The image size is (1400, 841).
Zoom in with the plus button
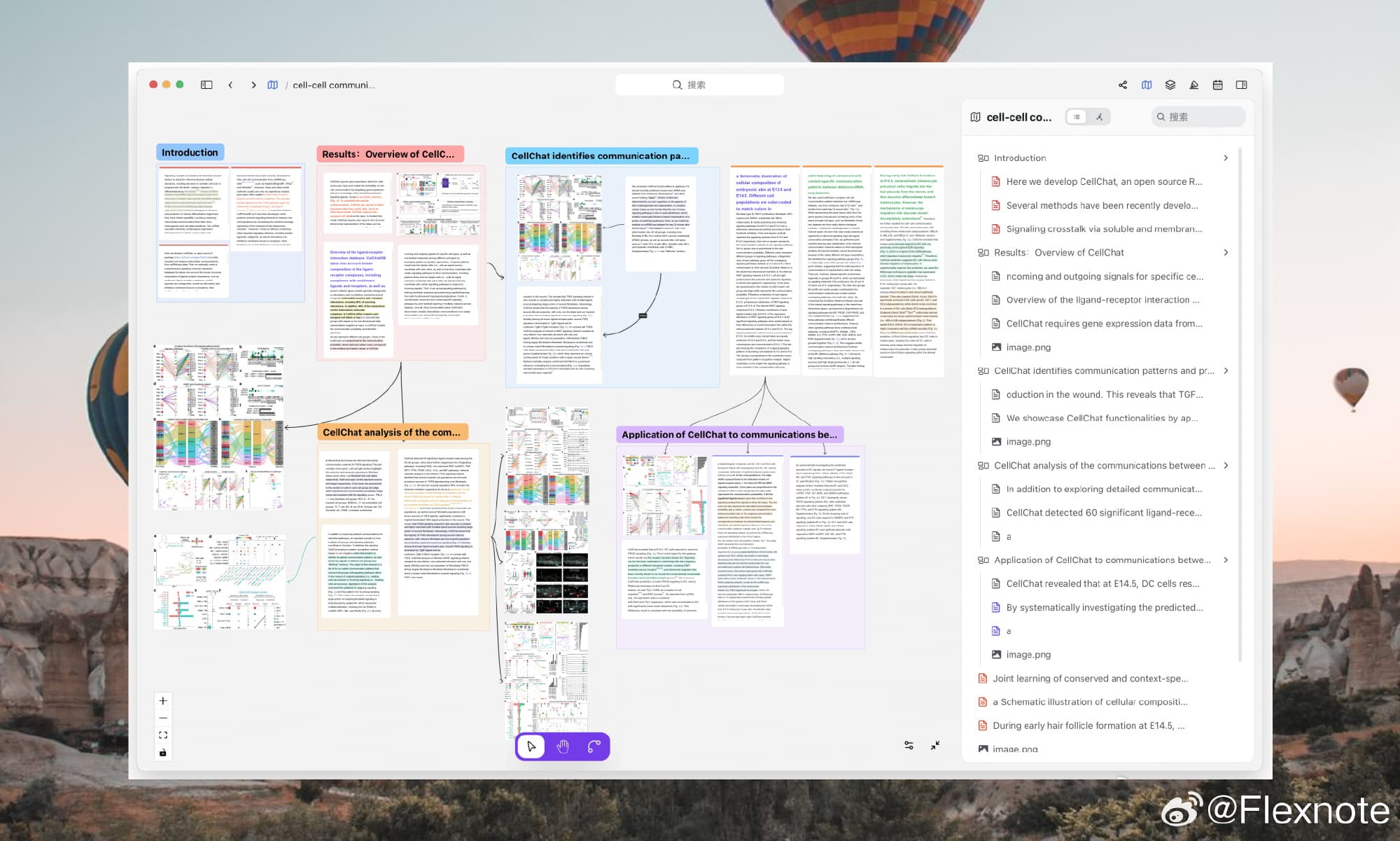click(x=163, y=701)
